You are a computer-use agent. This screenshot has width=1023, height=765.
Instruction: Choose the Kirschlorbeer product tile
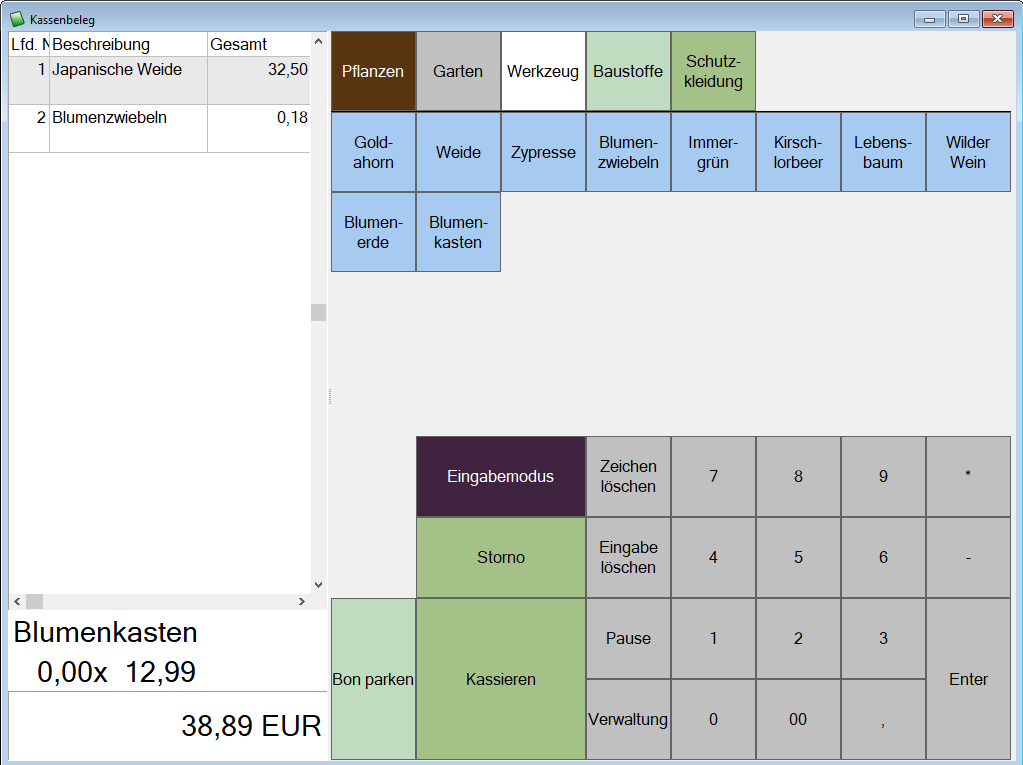798,152
